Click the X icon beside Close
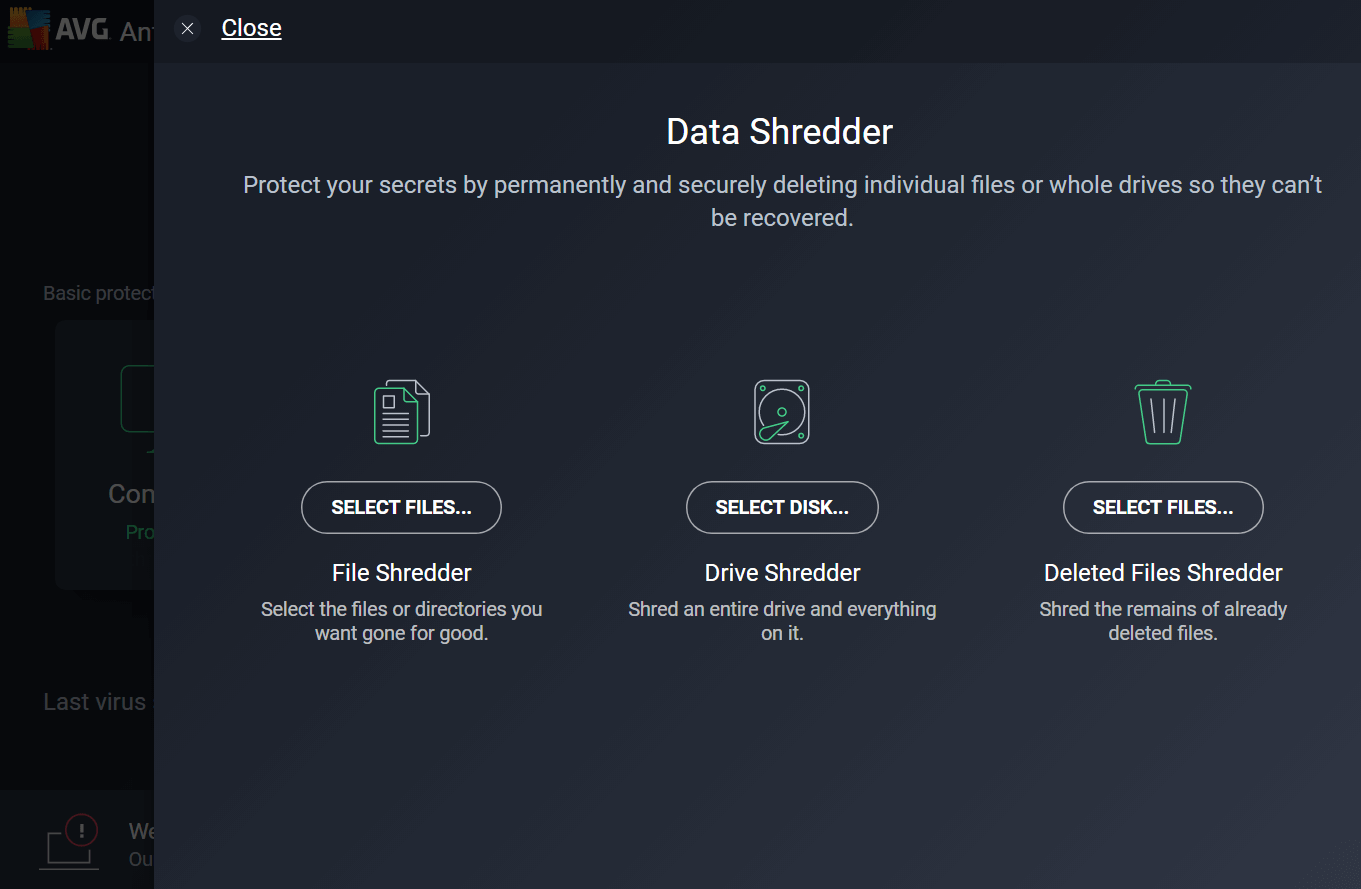1361x889 pixels. (x=187, y=28)
